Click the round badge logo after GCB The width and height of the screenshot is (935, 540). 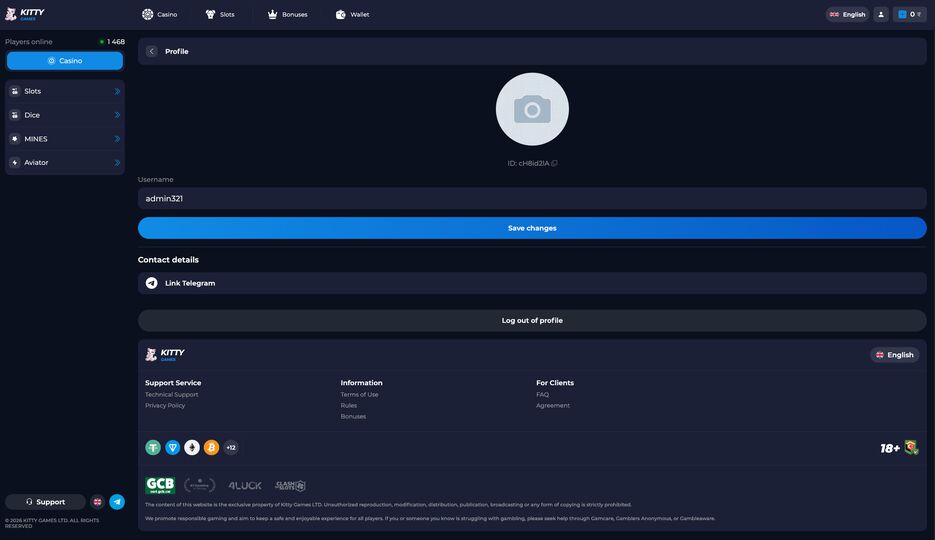tap(200, 485)
